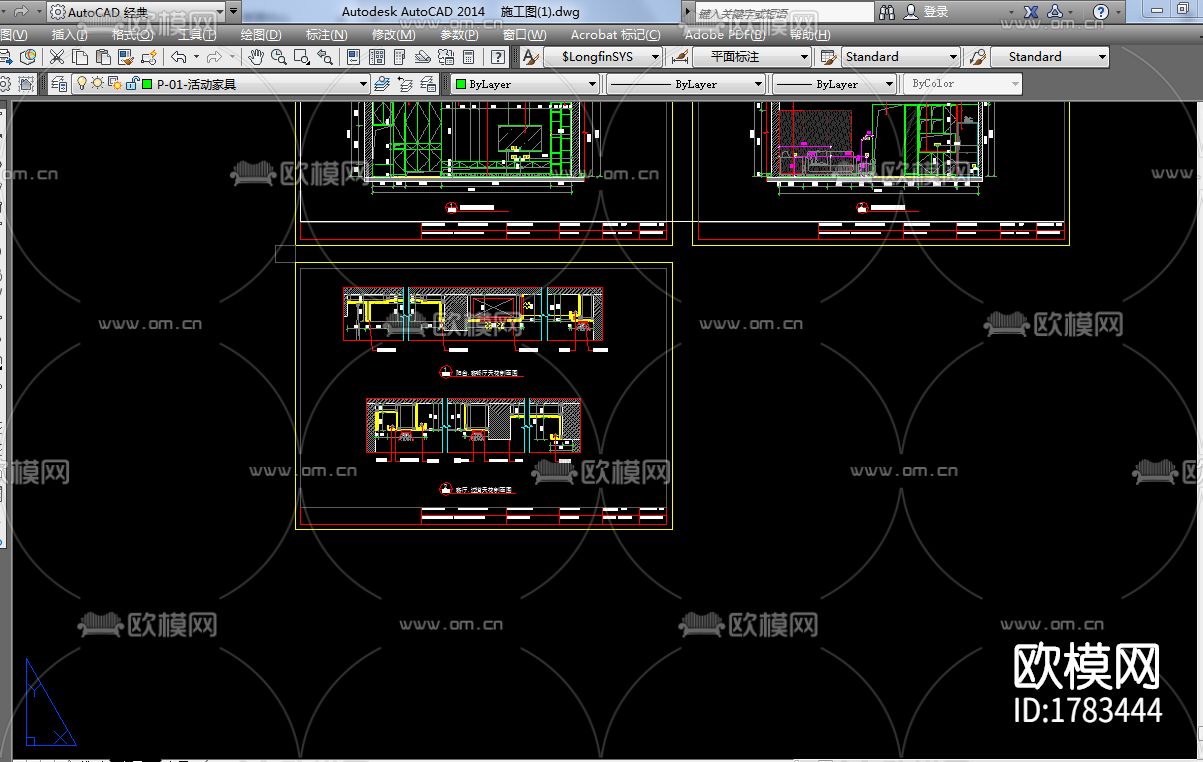
Task: Open the 工具(T) menu
Action: click(x=196, y=34)
